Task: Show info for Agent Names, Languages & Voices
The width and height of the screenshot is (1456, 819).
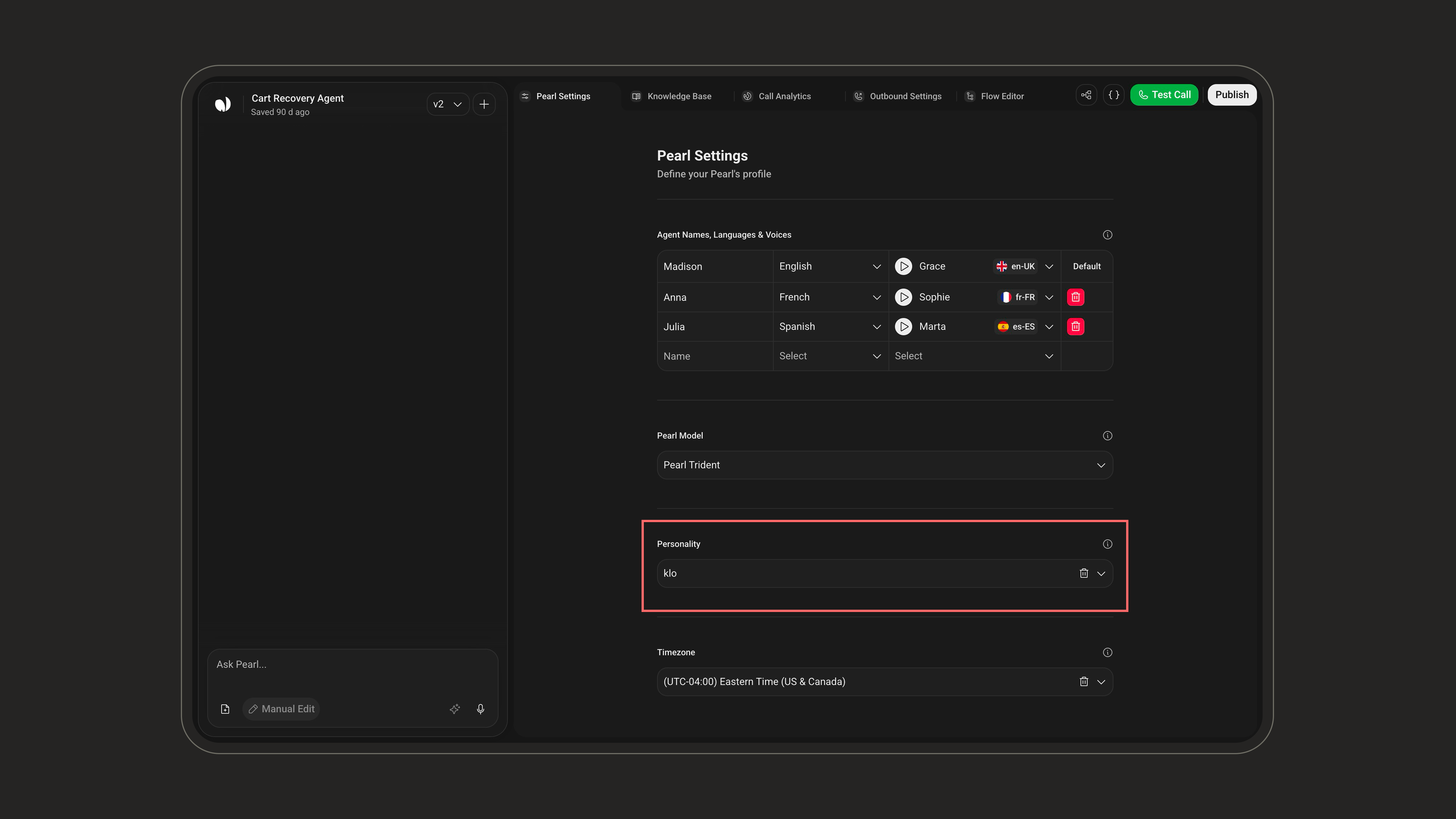Action: pyautogui.click(x=1107, y=235)
